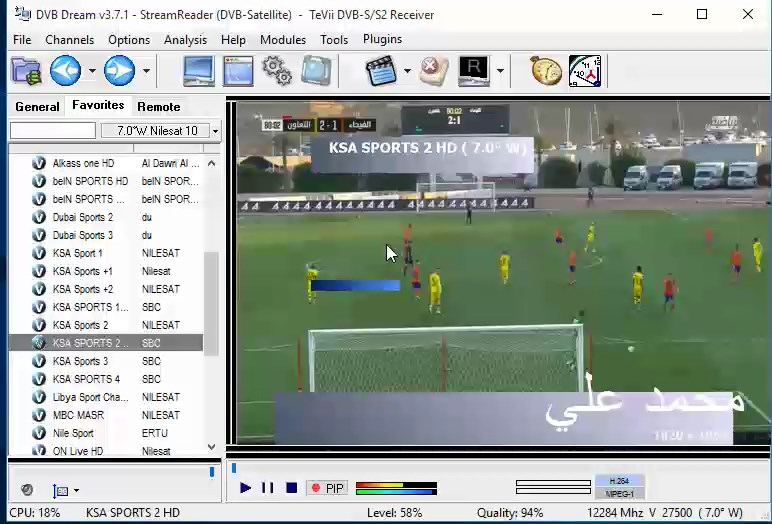772x524 pixels.
Task: Click the football video display area
Action: 503,273
